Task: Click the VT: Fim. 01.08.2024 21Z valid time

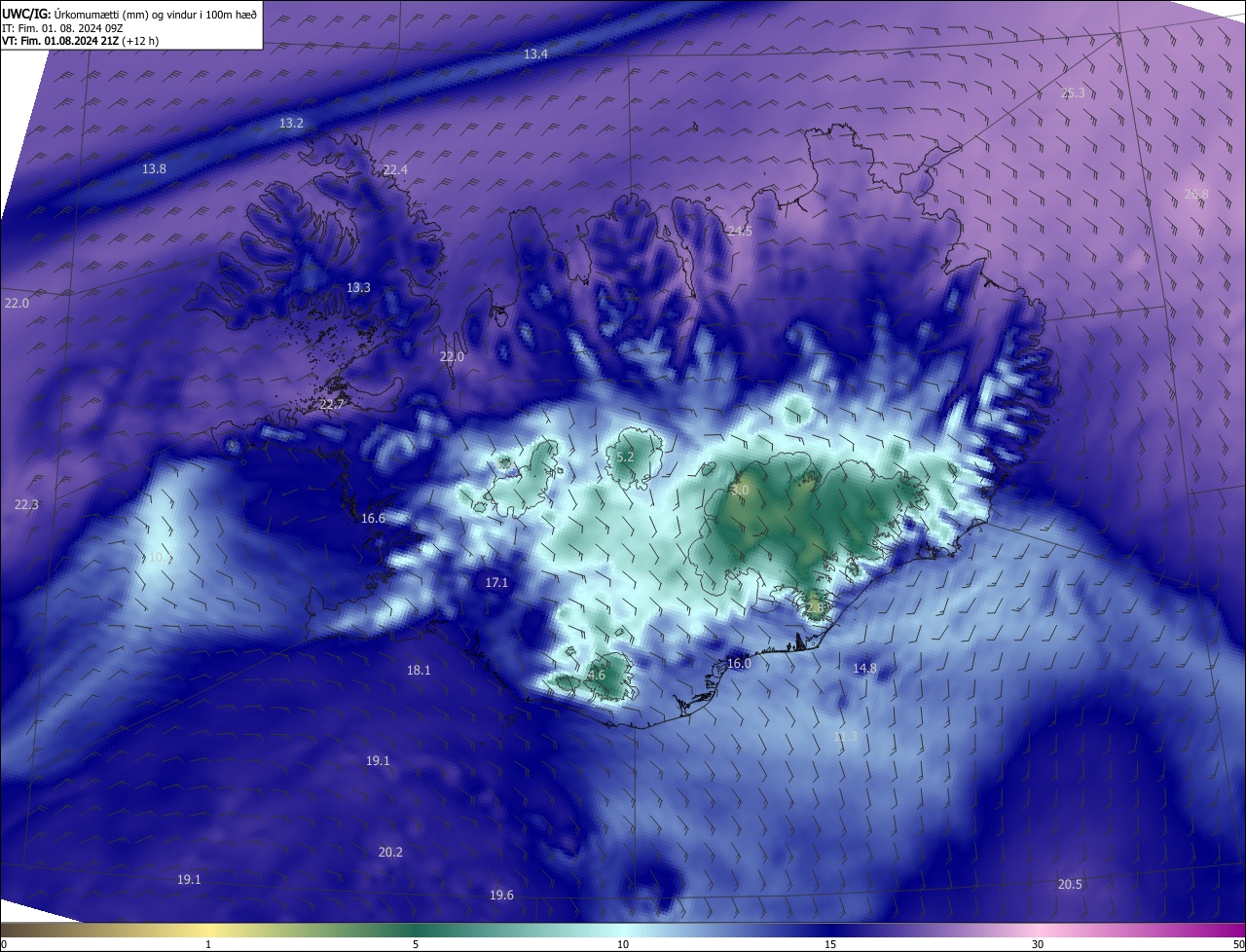Action: [80, 41]
